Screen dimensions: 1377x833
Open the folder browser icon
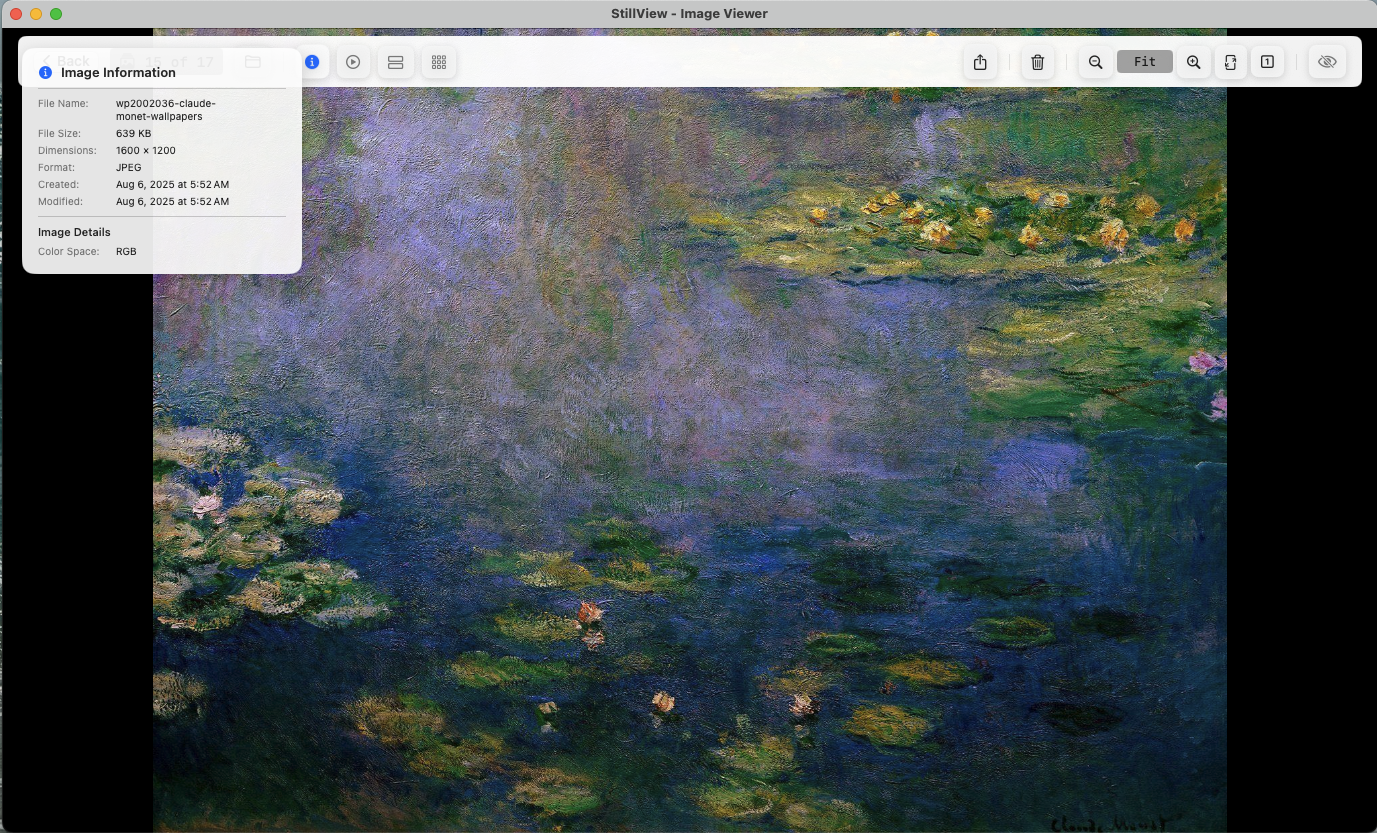pyautogui.click(x=253, y=62)
